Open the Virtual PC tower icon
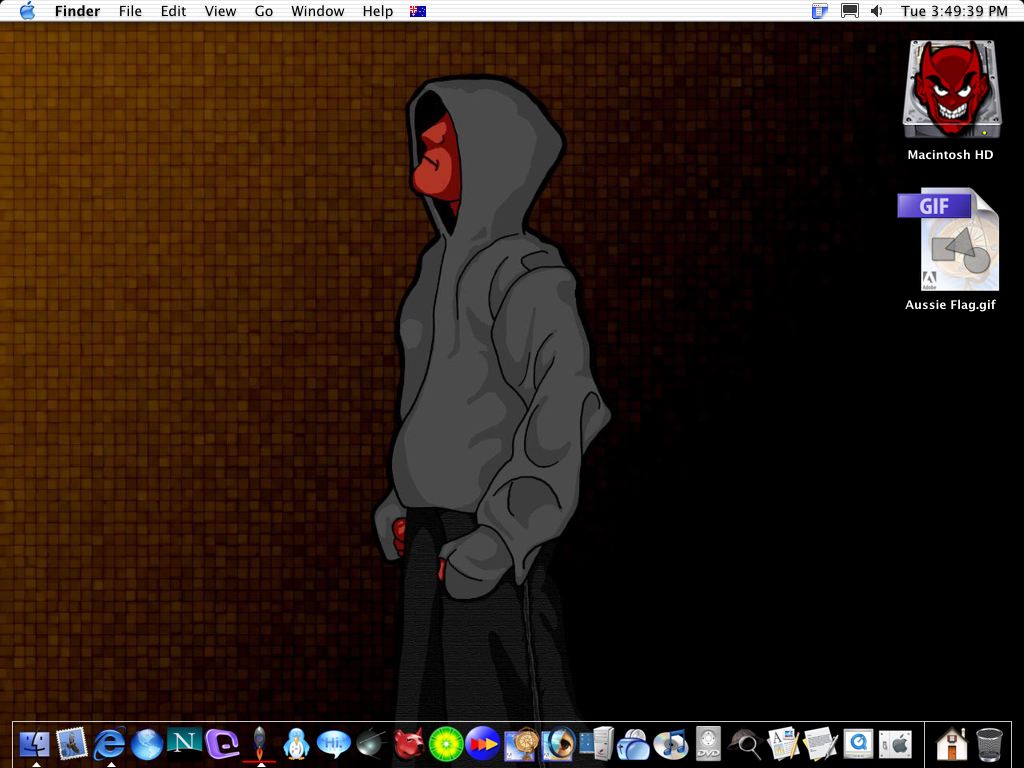The height and width of the screenshot is (768, 1024). click(x=596, y=744)
